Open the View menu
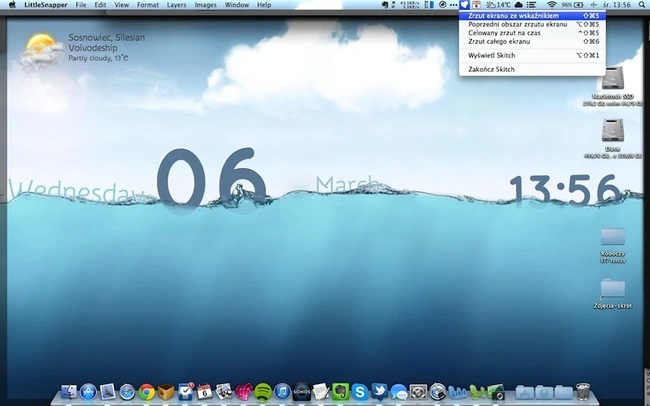The width and height of the screenshot is (650, 406). (121, 5)
